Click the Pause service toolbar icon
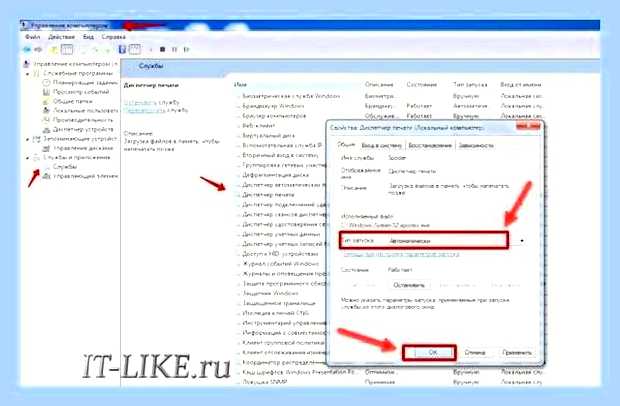 tap(174, 49)
